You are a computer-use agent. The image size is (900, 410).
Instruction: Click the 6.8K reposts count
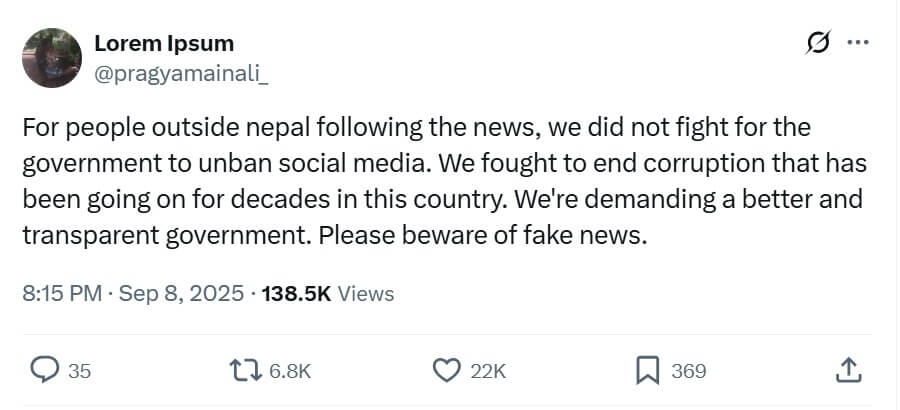[291, 371]
